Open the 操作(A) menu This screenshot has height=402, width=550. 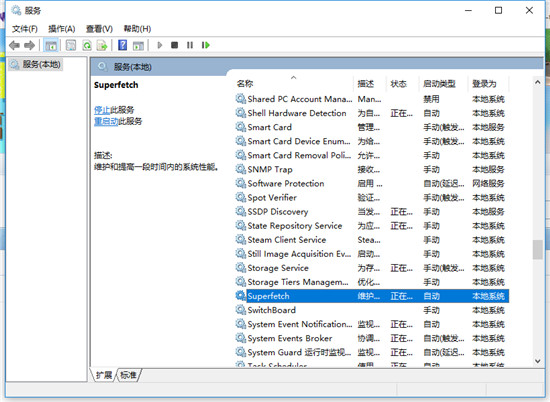tap(61, 29)
